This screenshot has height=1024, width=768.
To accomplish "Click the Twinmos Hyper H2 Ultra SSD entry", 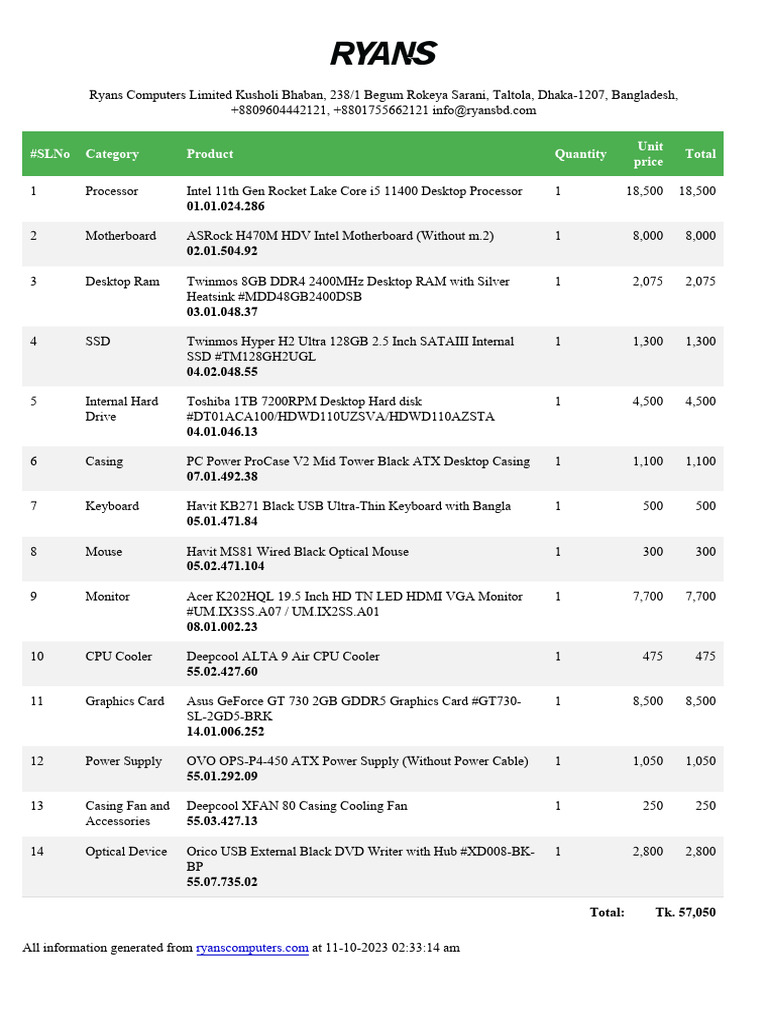I will pyautogui.click(x=350, y=342).
